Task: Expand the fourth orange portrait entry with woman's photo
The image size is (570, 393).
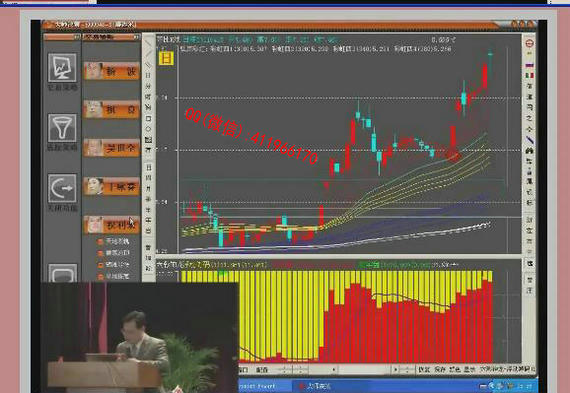Action: coord(112,187)
